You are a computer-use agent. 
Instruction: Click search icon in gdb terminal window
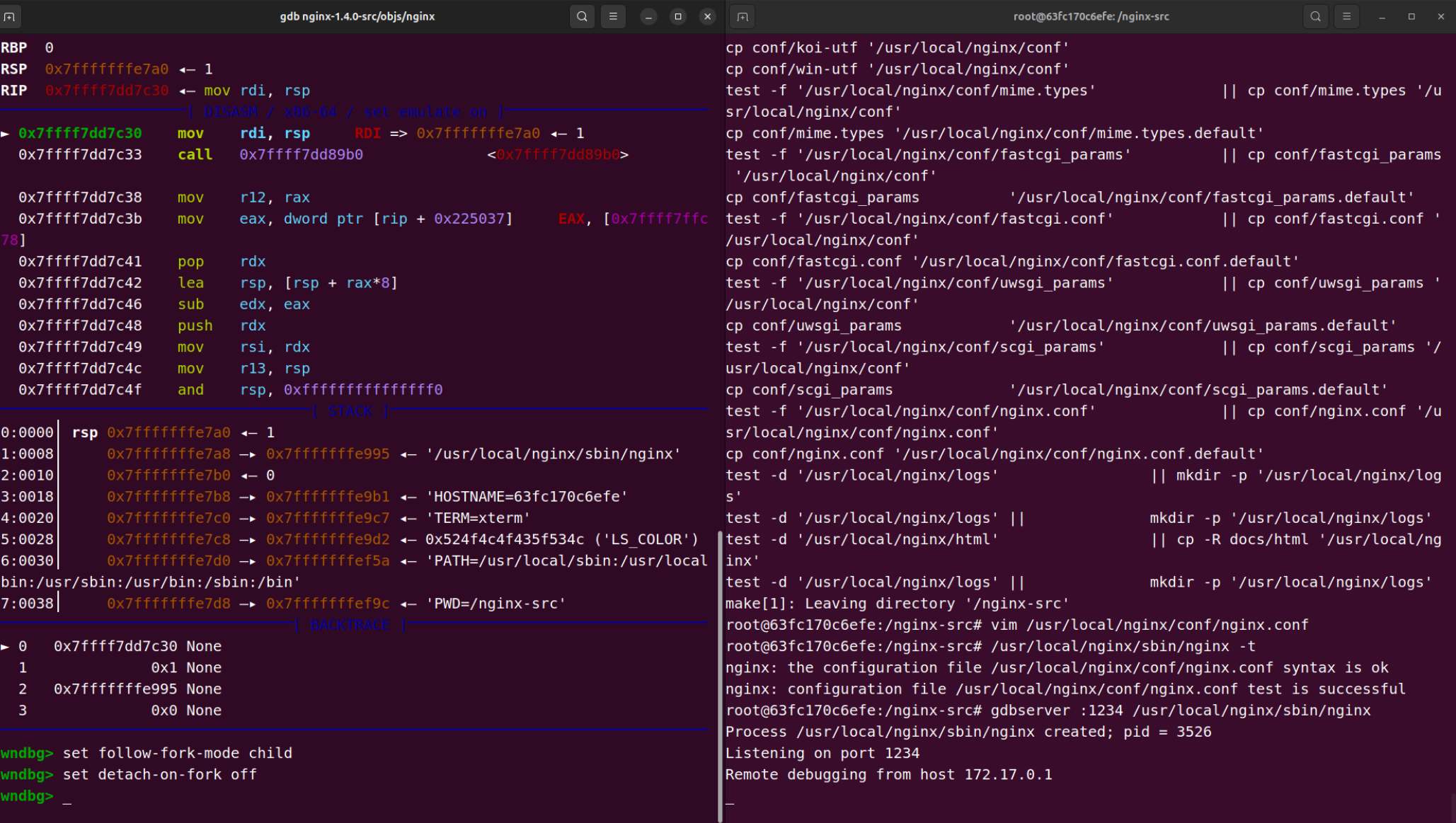tap(582, 16)
